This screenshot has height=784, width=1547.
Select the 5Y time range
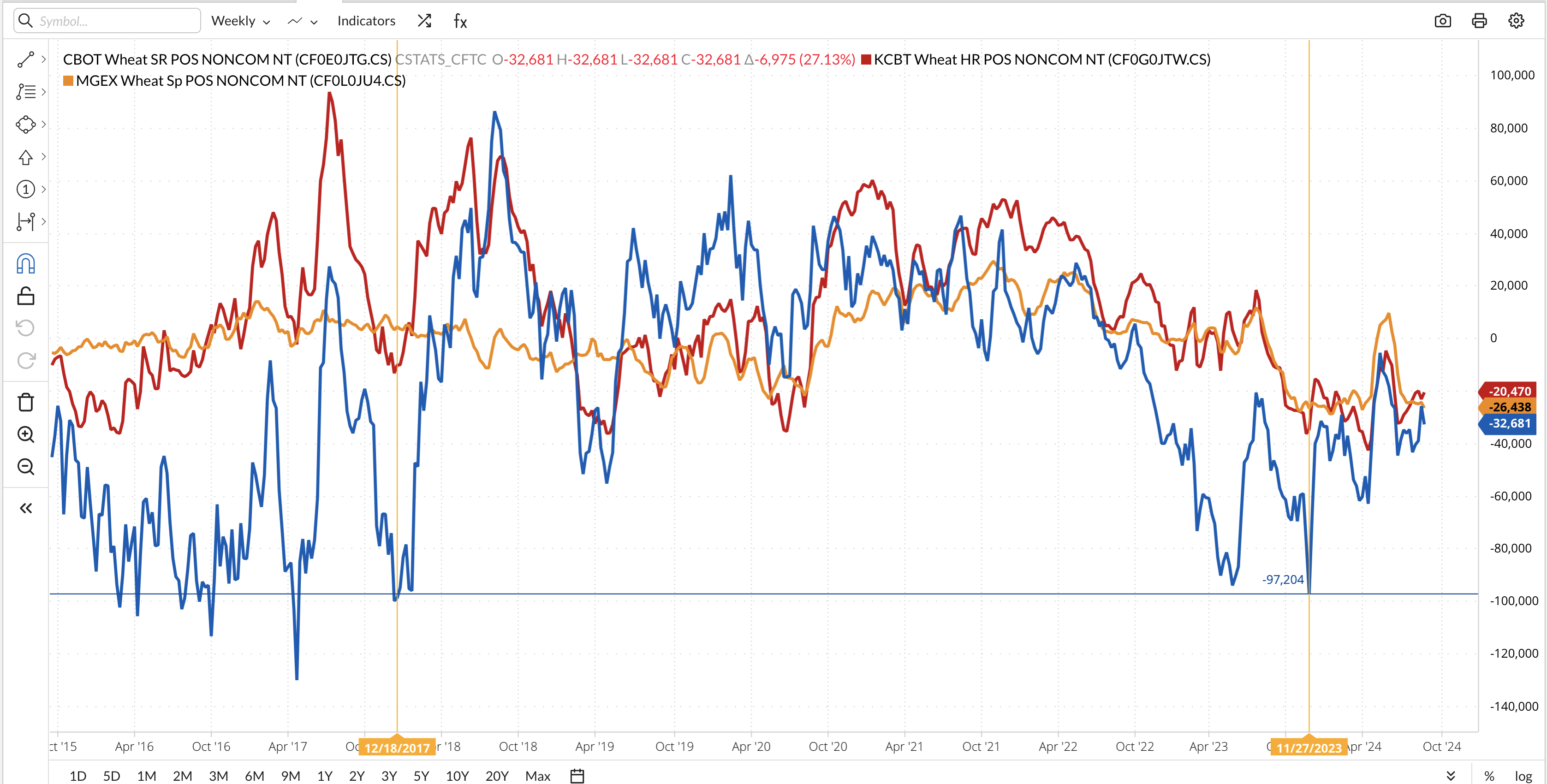[421, 776]
